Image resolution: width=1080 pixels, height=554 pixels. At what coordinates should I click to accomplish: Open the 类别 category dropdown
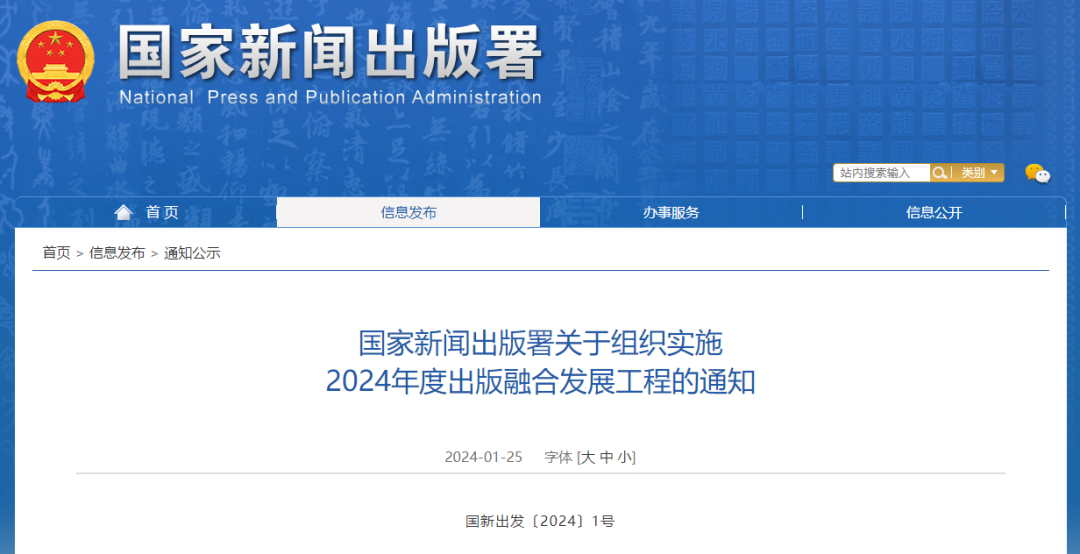coord(979,173)
